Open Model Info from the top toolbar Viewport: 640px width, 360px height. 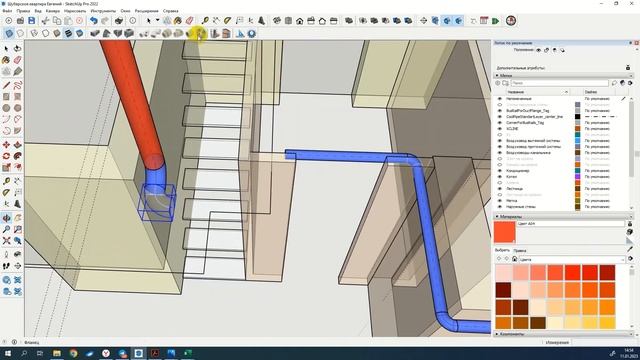point(133,20)
